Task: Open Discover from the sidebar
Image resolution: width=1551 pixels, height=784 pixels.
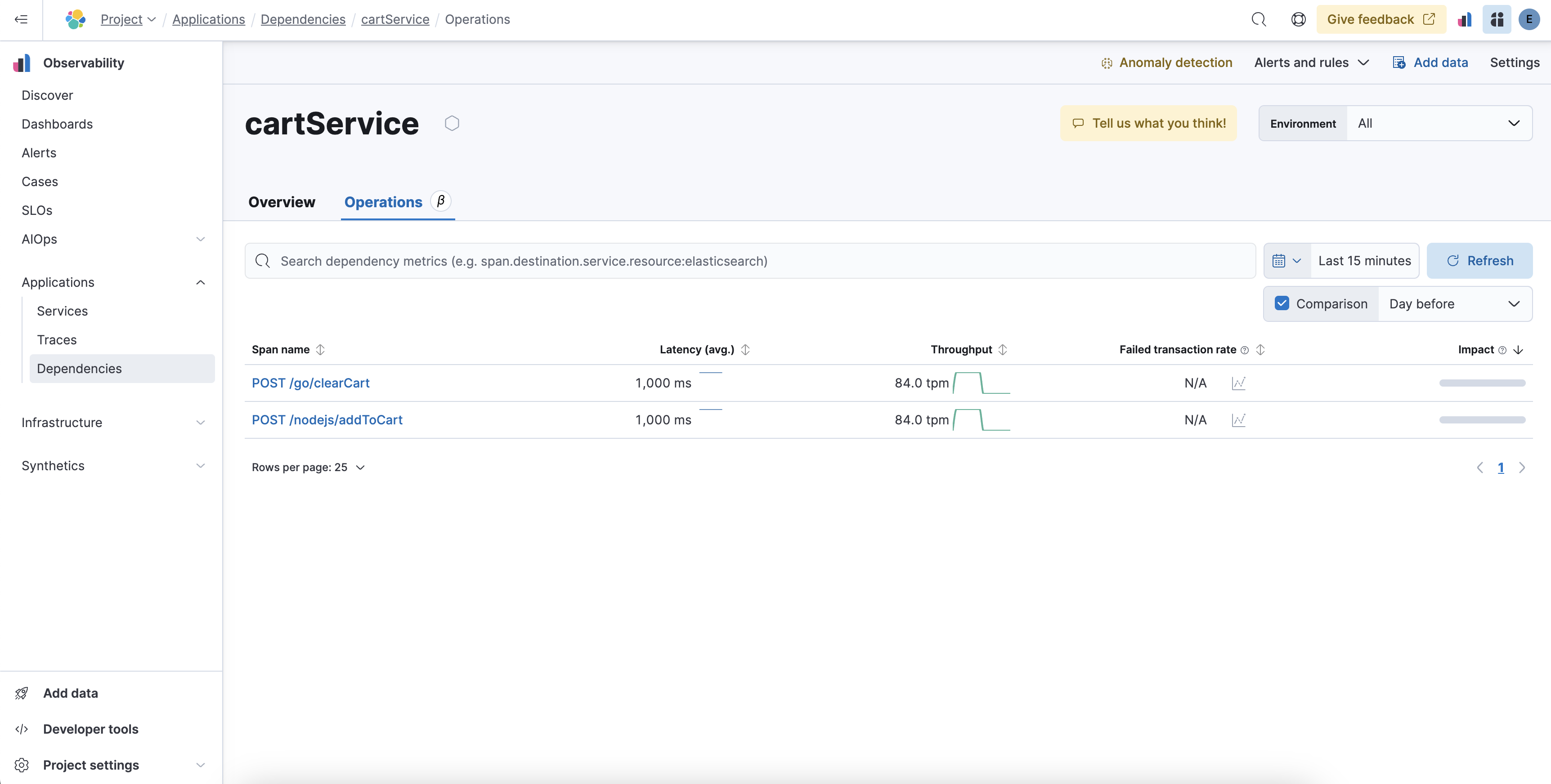Action: (47, 96)
